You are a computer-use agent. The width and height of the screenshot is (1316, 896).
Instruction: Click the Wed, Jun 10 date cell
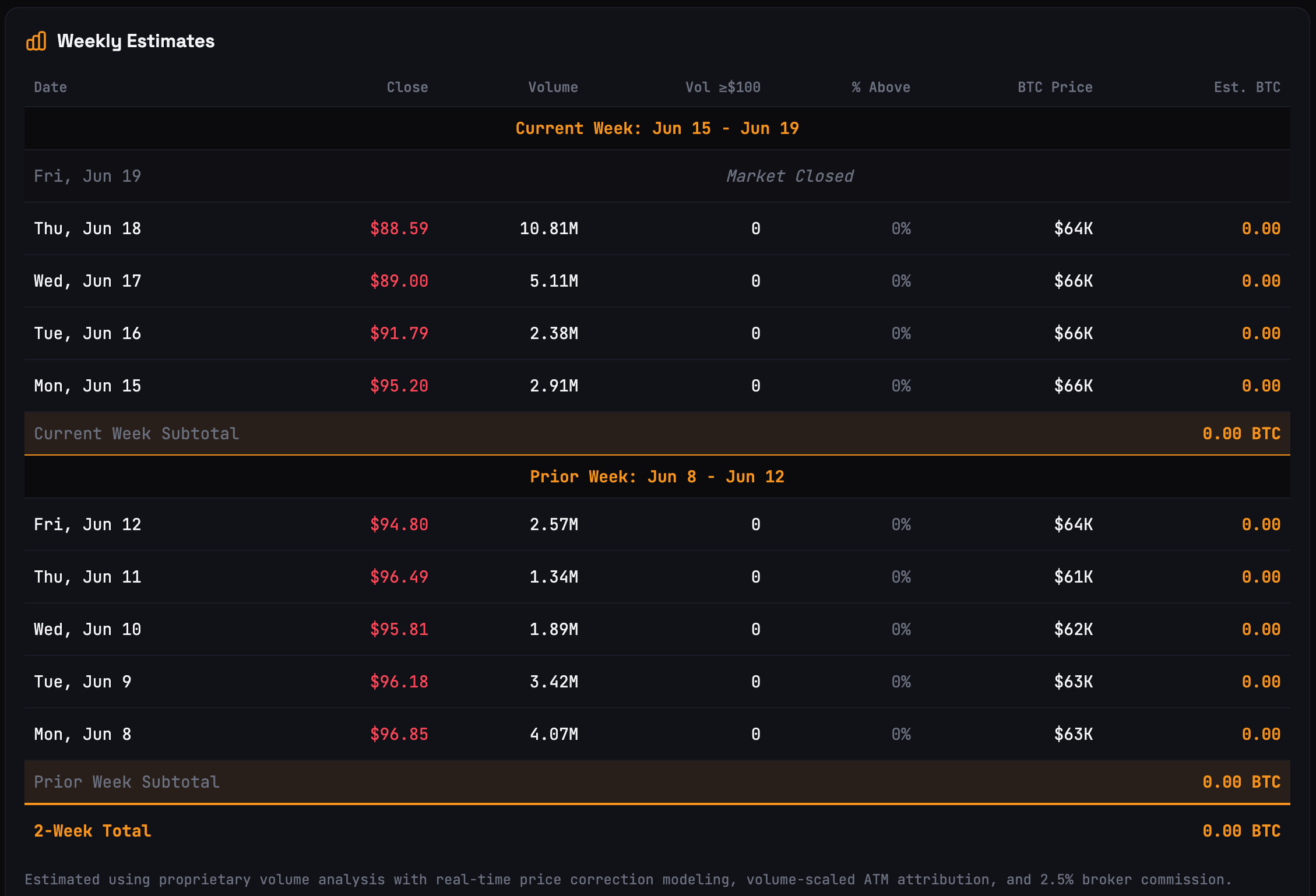pyautogui.click(x=87, y=629)
